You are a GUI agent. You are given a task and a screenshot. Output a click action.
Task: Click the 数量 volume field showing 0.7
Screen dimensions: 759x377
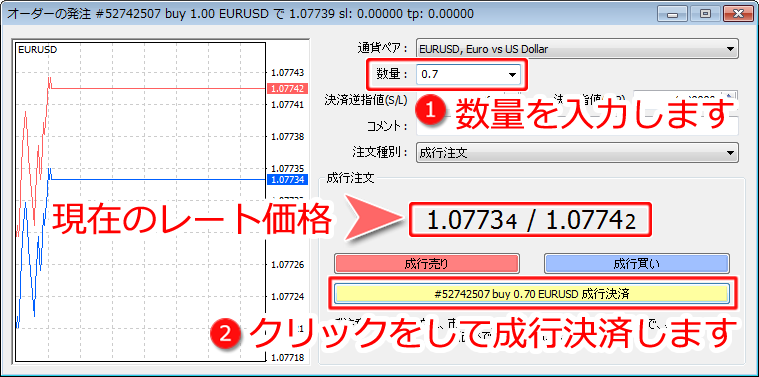pos(468,75)
